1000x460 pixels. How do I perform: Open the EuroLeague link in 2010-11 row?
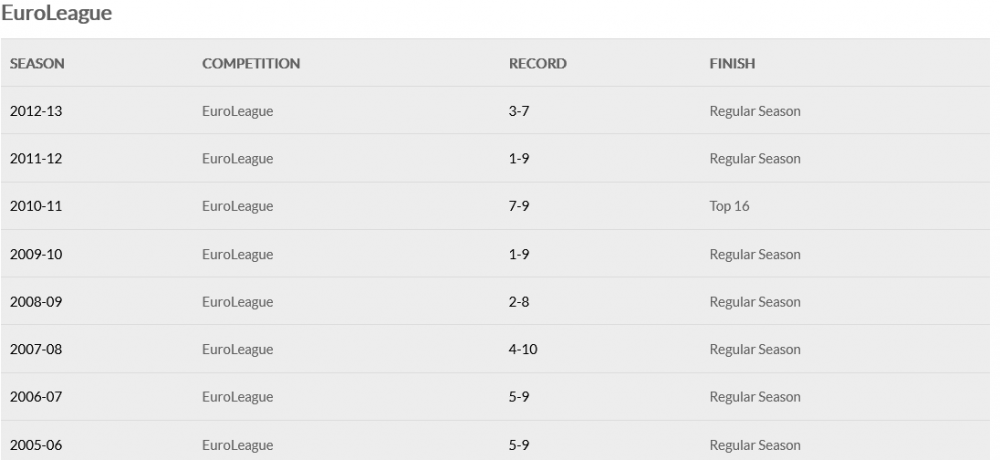(x=237, y=207)
